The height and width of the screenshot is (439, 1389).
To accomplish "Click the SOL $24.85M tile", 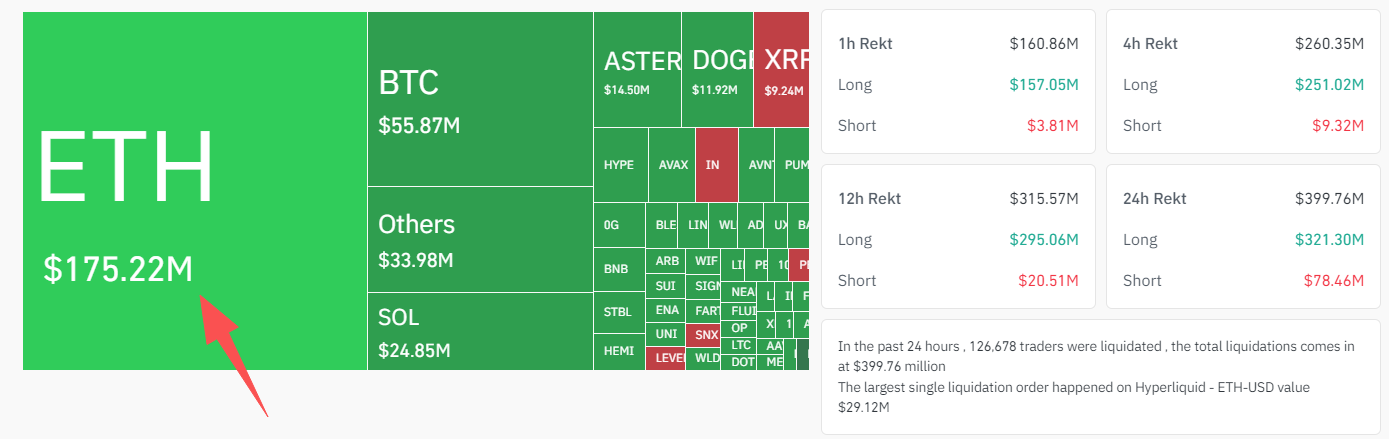I will point(480,331).
